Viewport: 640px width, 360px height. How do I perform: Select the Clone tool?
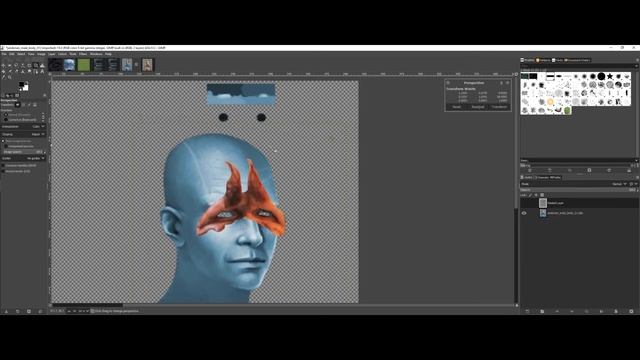click(x=23, y=71)
